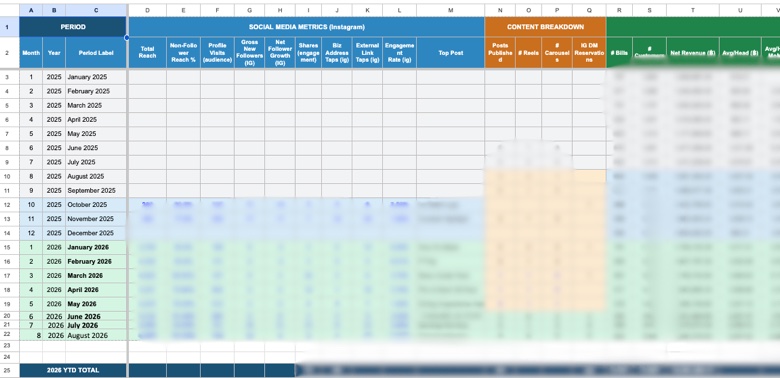Click SOCIAL MEDIA METRICS (Instagram) header

306,27
